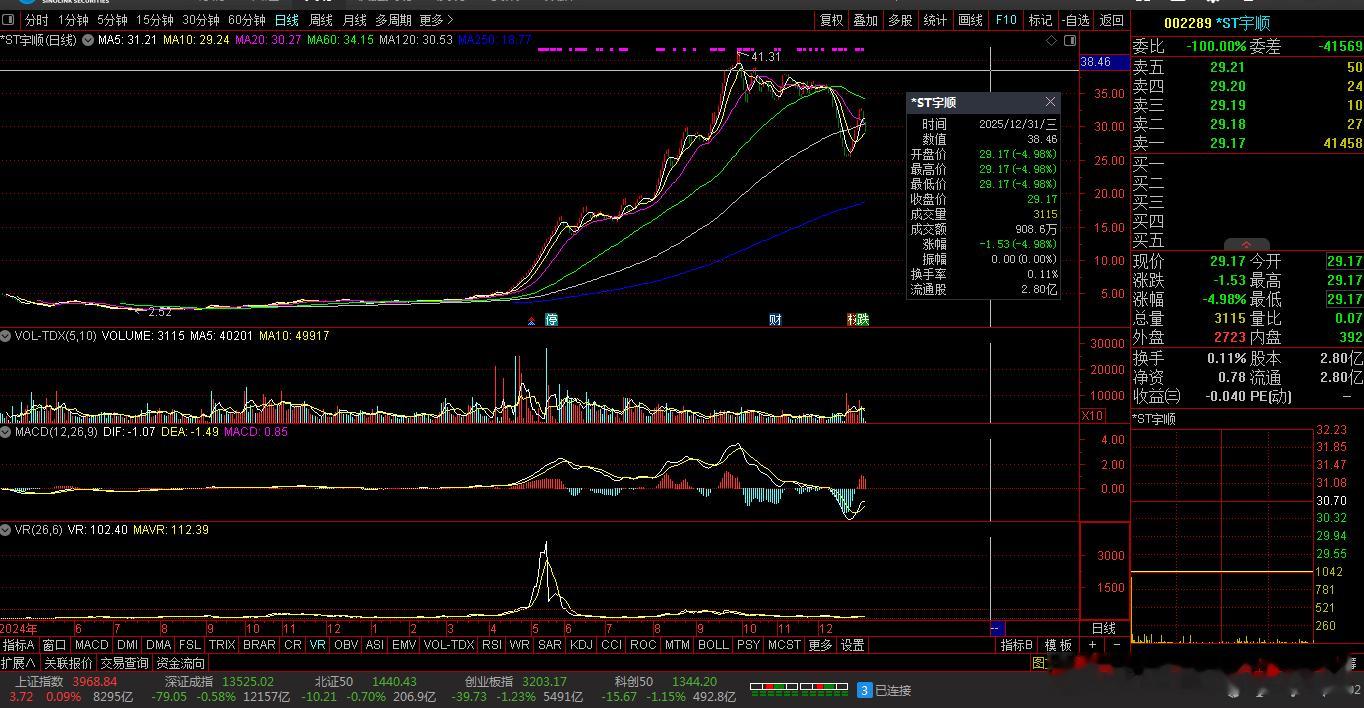Click the 已连接 connection status icon
The height and width of the screenshot is (708, 1364).
[865, 690]
